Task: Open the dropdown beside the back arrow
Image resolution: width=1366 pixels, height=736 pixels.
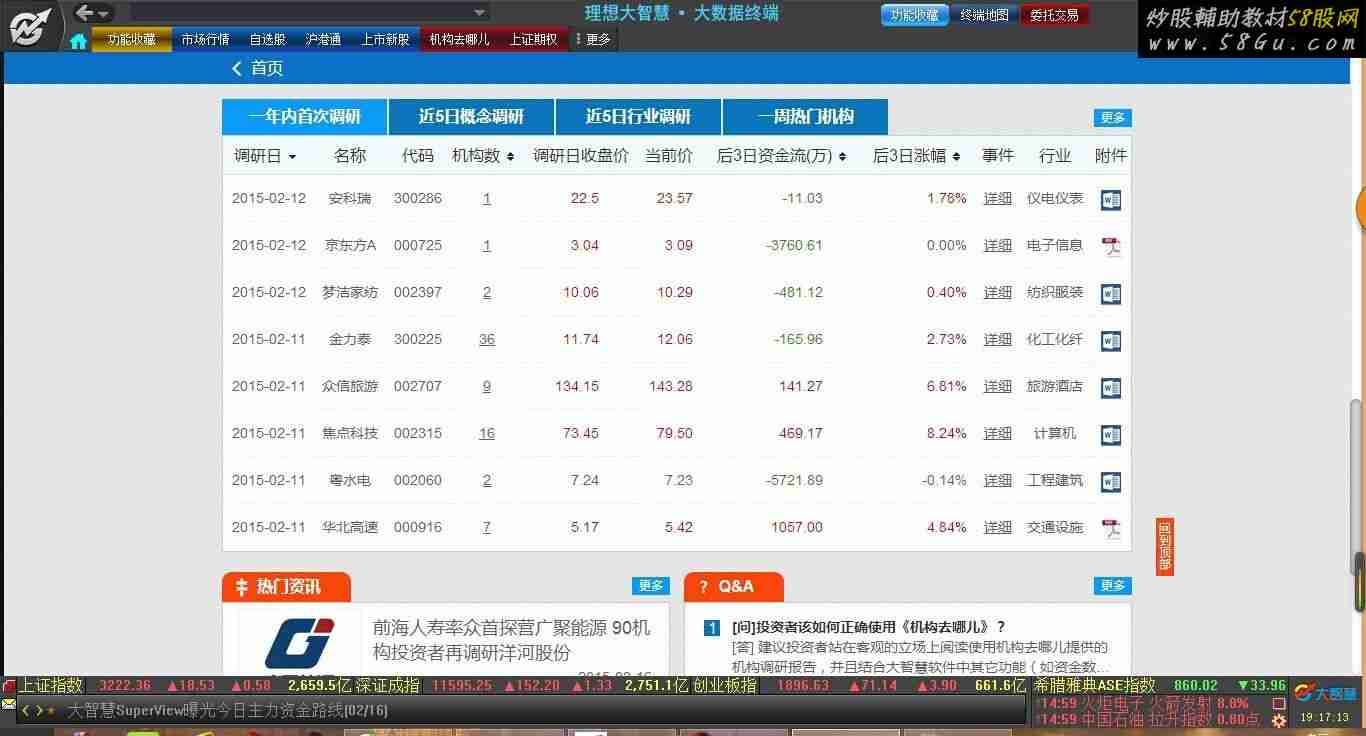Action: click(104, 14)
